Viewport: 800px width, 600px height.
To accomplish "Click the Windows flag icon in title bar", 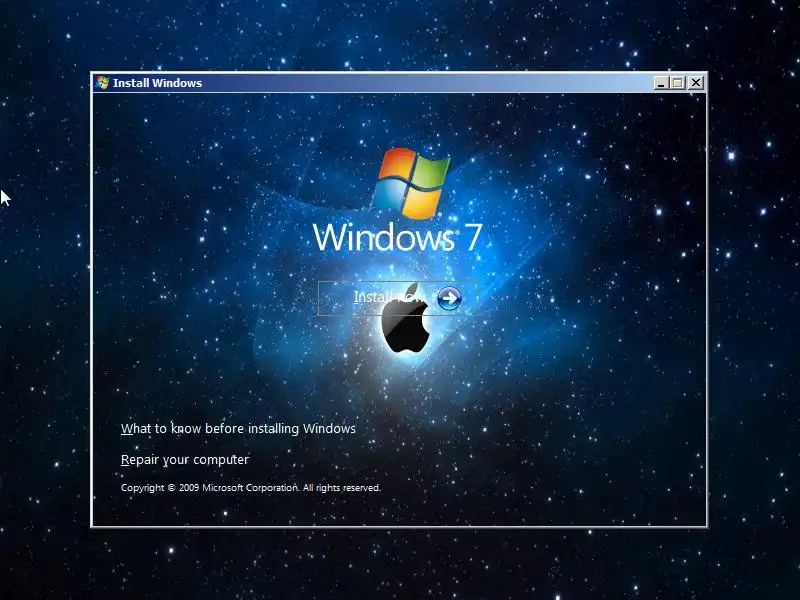I will coord(102,83).
